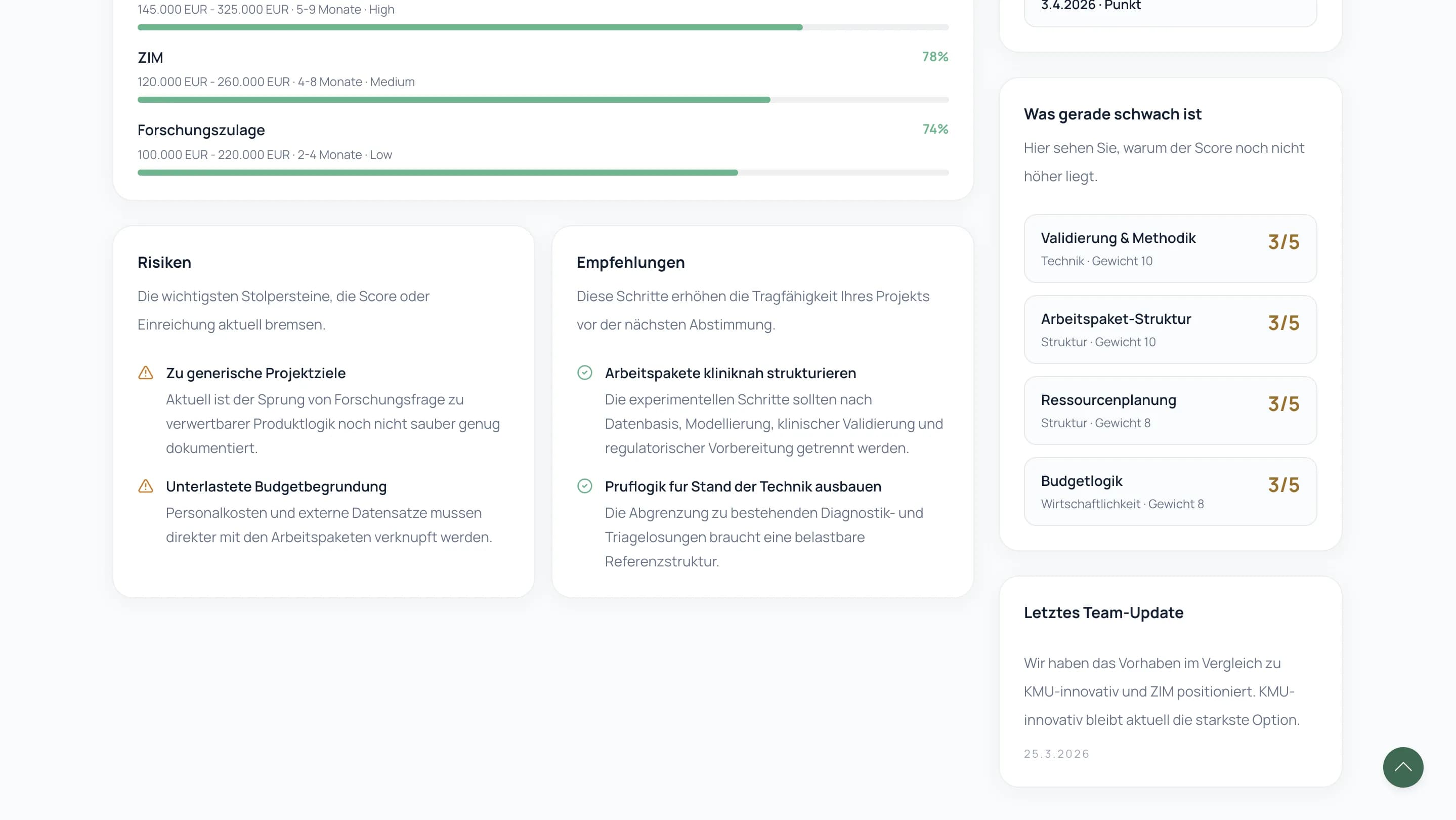Click the 3/5 score for Budgetlogik
Screen dimensions: 1456x820
(1283, 484)
